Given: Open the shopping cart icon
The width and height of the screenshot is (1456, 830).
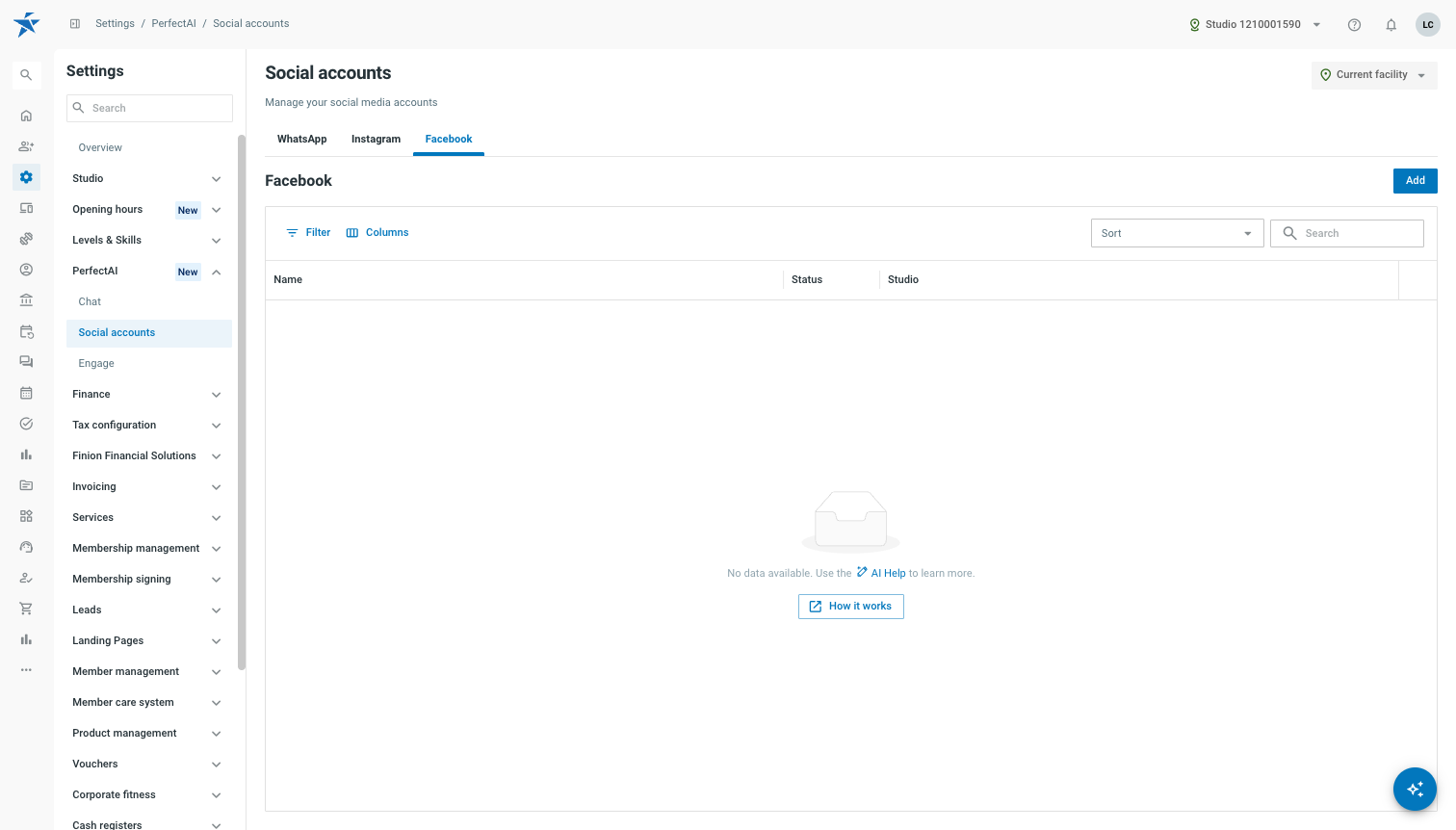Looking at the screenshot, I should pyautogui.click(x=26, y=609).
